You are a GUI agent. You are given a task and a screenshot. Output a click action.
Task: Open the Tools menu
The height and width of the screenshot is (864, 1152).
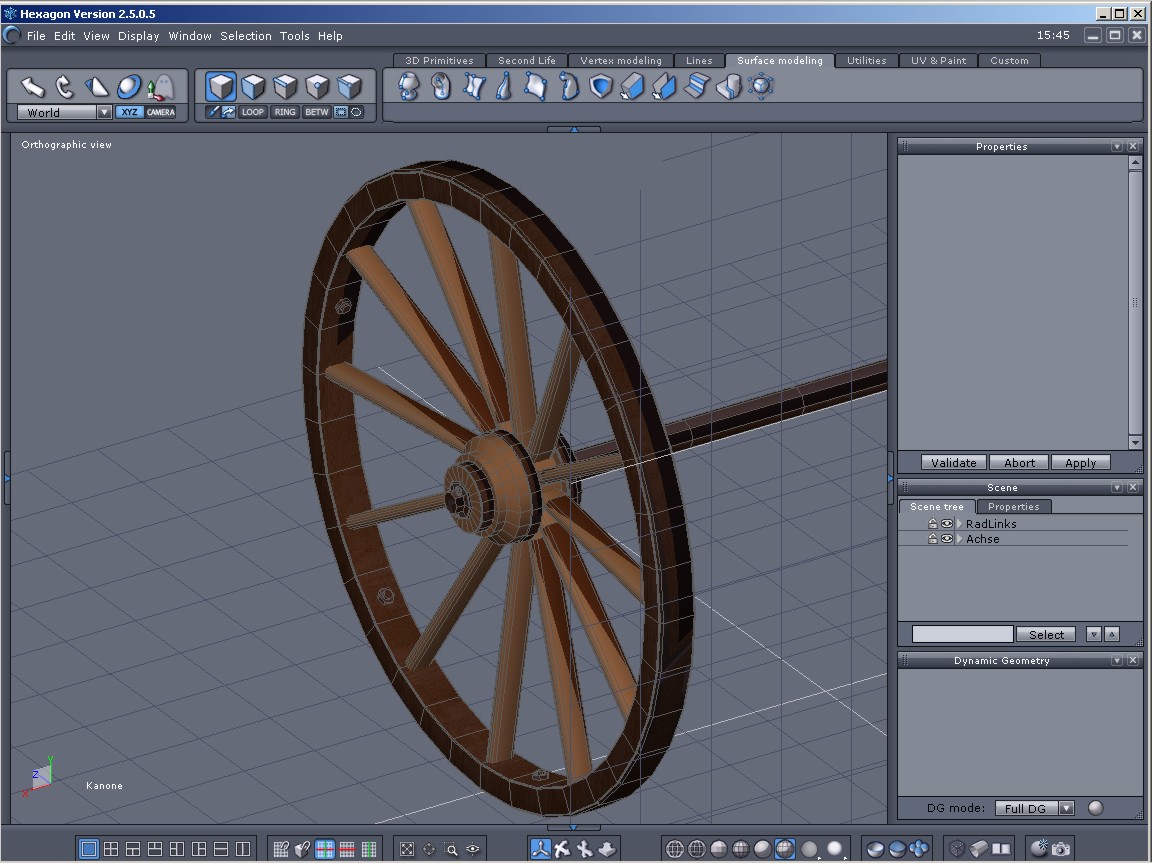point(295,36)
